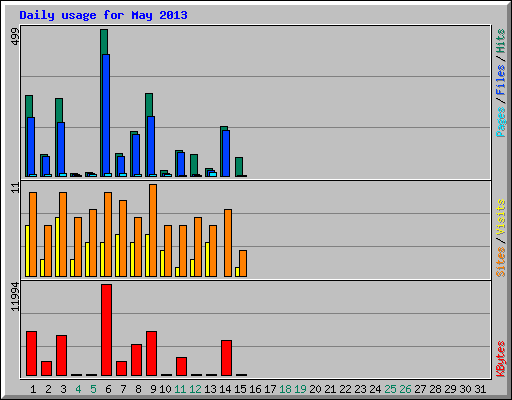Click the orange bar for day 15
The image size is (512, 400).
click(243, 263)
